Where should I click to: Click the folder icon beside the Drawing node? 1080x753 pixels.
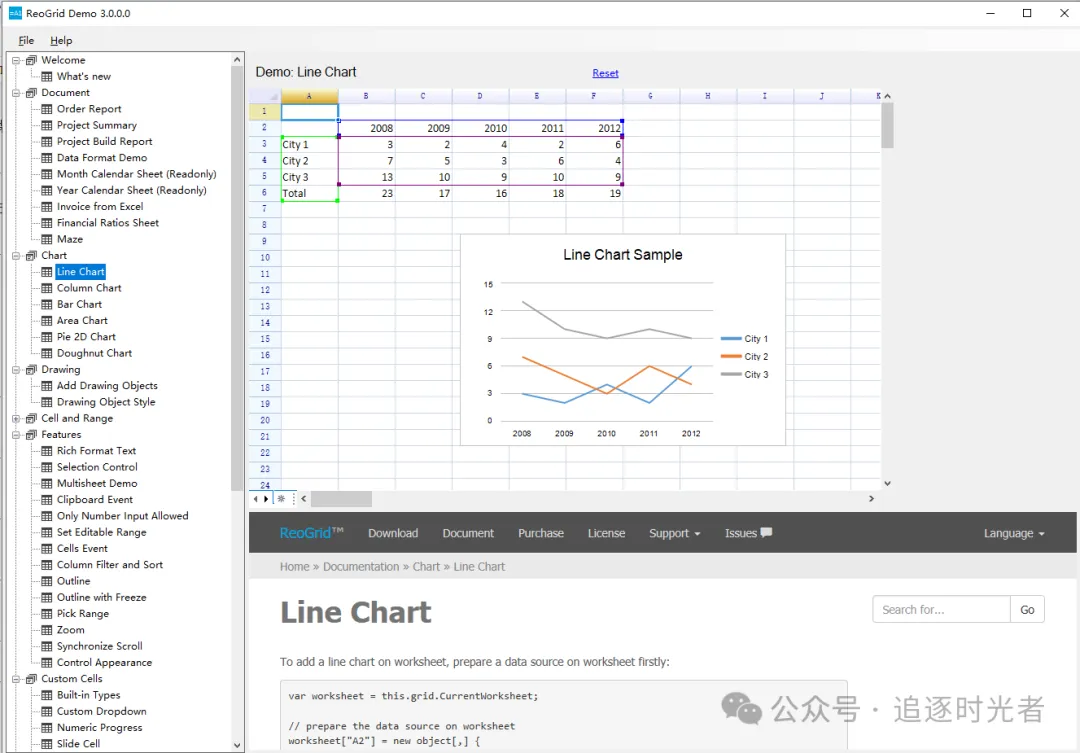point(31,370)
